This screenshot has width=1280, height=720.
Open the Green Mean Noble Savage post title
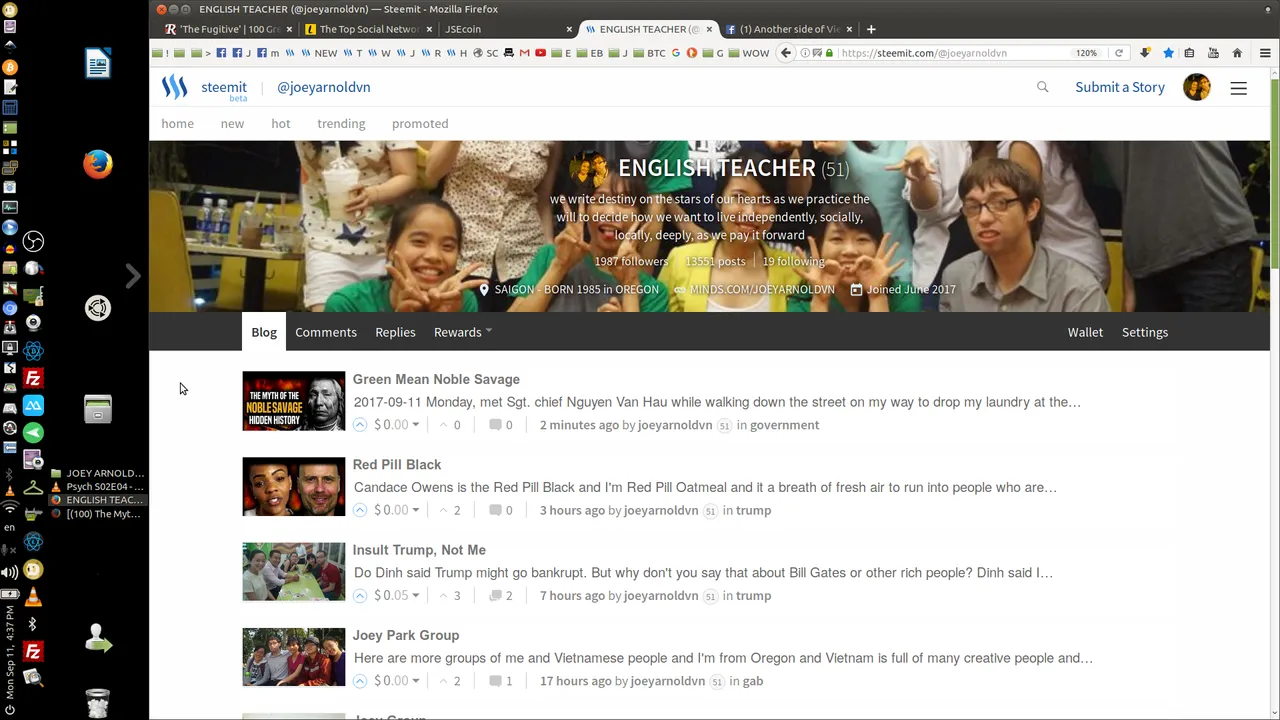pos(436,379)
